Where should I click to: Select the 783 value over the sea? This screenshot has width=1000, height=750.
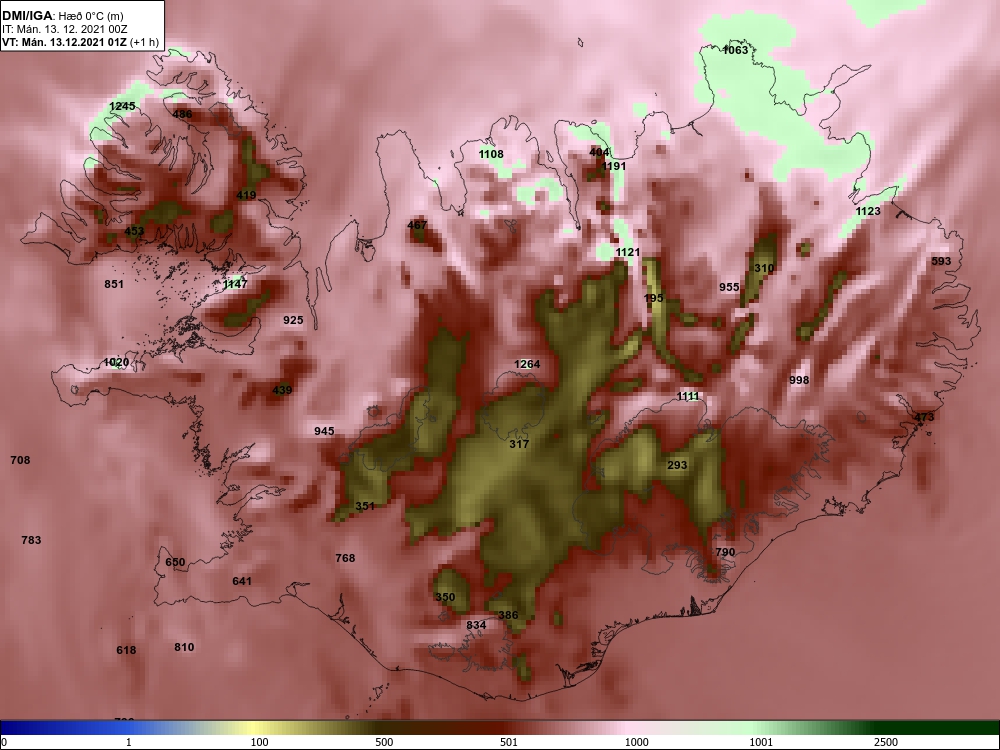[31, 540]
